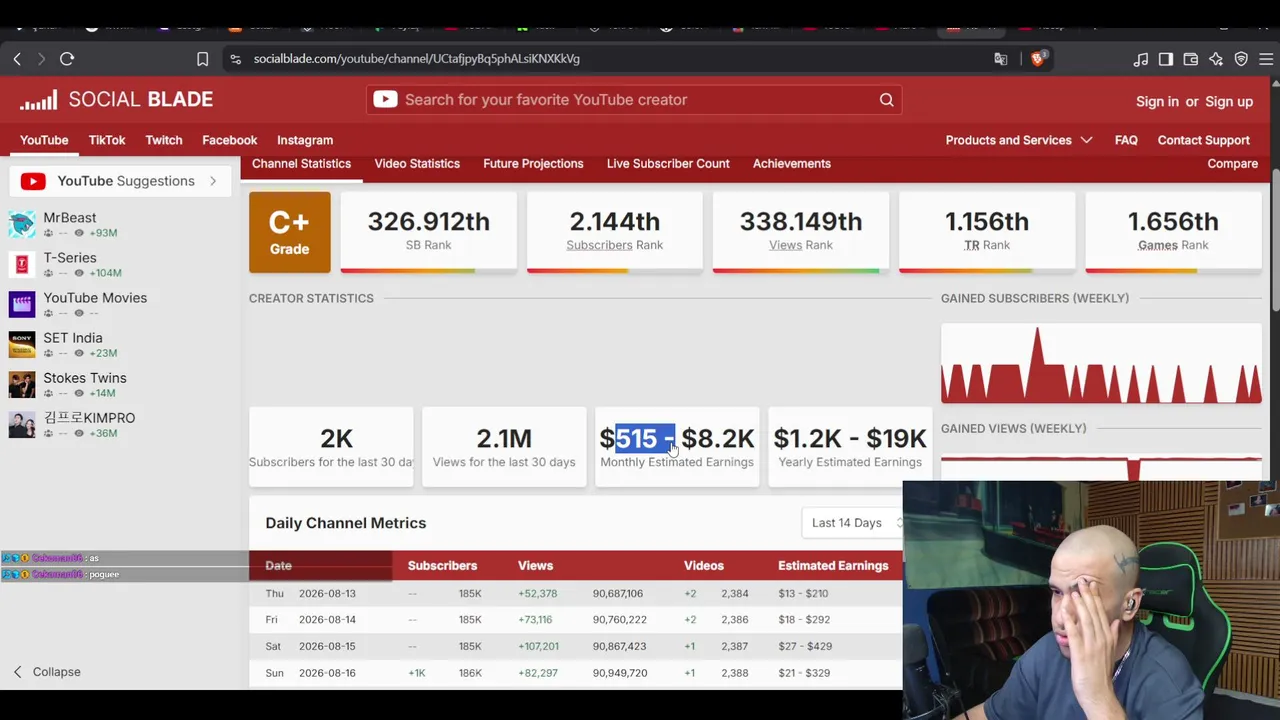
Task: Click the Views column header
Action: click(x=535, y=566)
